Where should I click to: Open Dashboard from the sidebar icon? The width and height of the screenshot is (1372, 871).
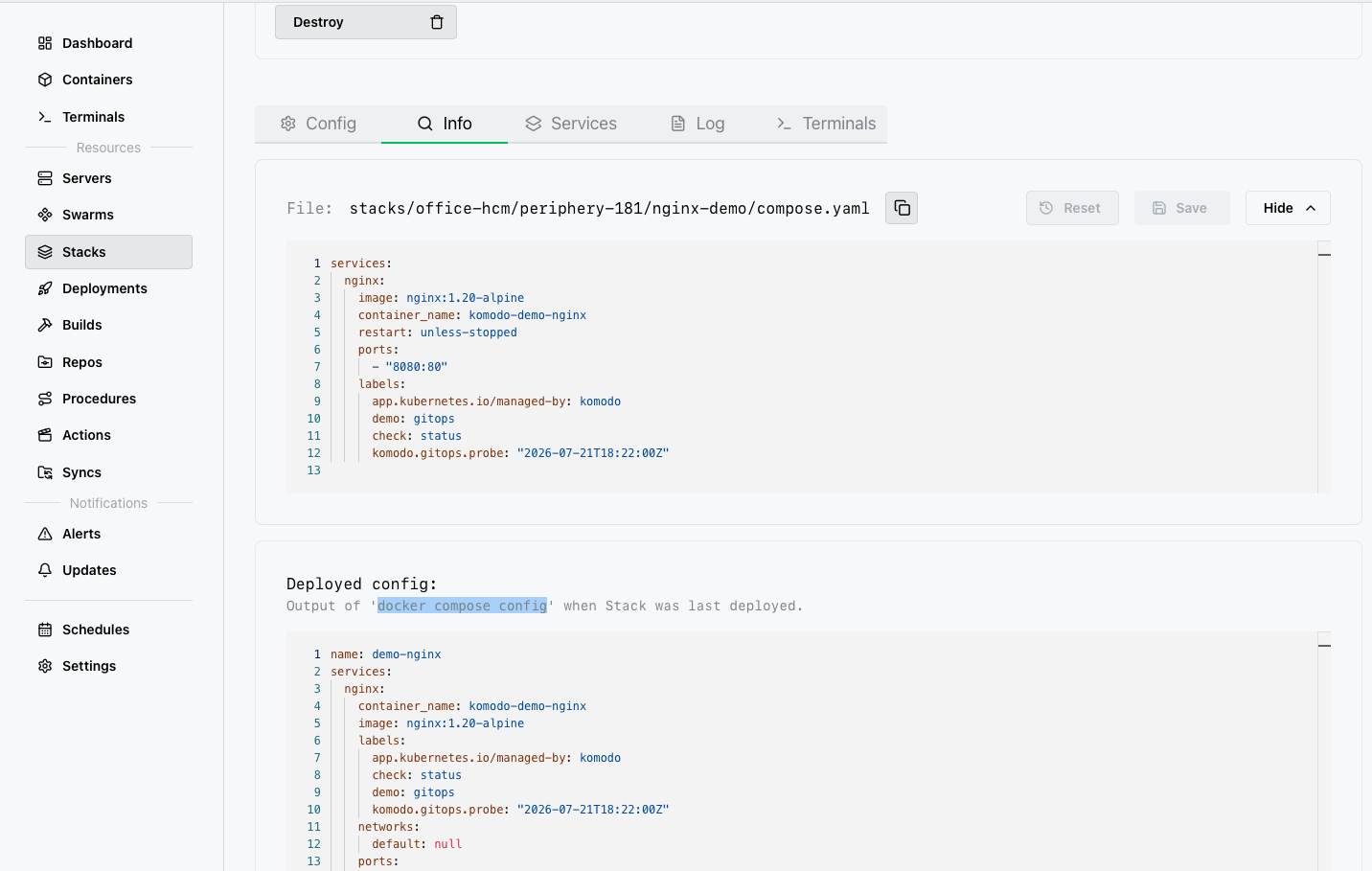(x=45, y=43)
